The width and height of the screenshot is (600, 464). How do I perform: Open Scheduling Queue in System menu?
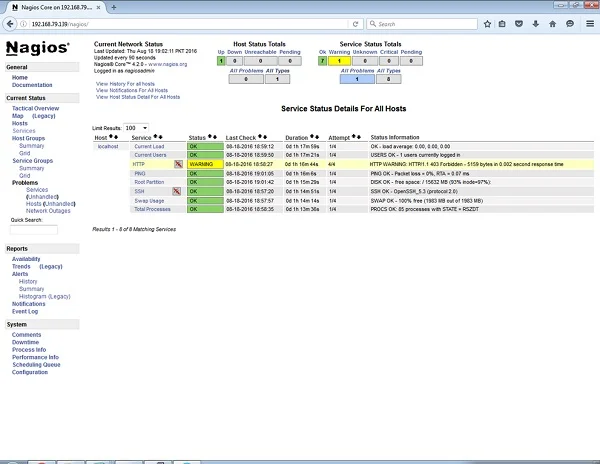36,365
